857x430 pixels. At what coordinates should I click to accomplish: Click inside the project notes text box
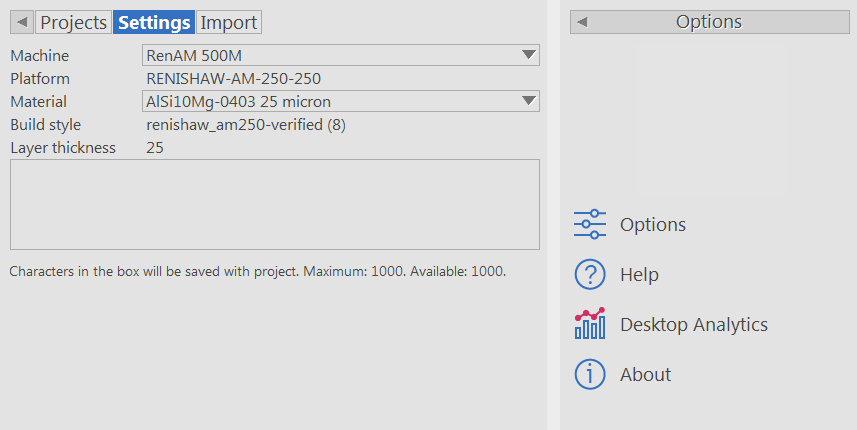[x=275, y=204]
